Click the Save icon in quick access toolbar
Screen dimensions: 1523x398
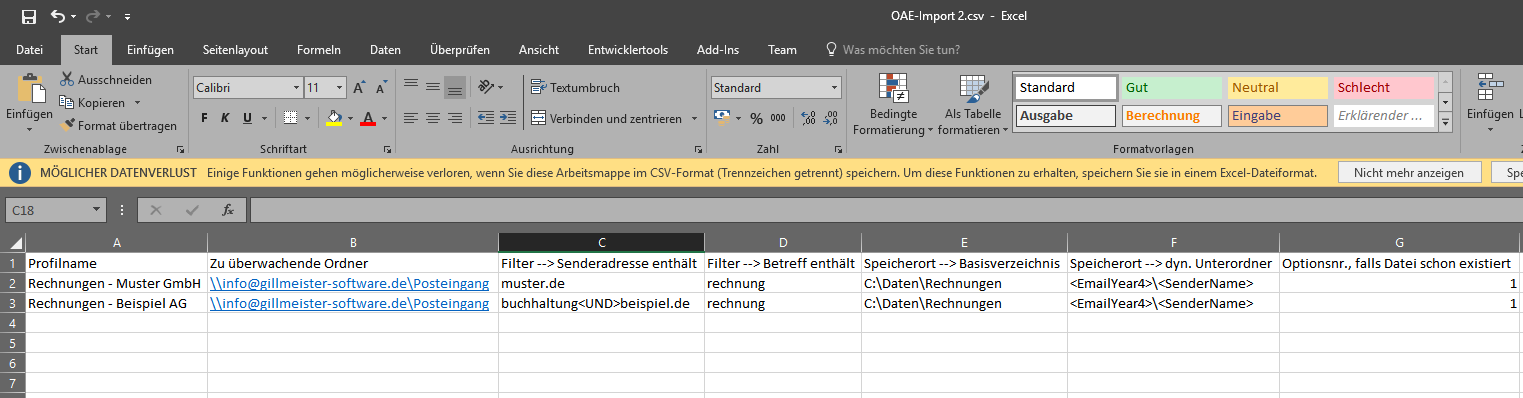click(29, 16)
